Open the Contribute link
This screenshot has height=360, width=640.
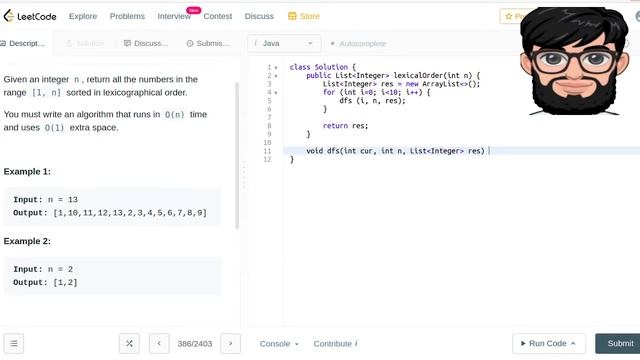(336, 344)
